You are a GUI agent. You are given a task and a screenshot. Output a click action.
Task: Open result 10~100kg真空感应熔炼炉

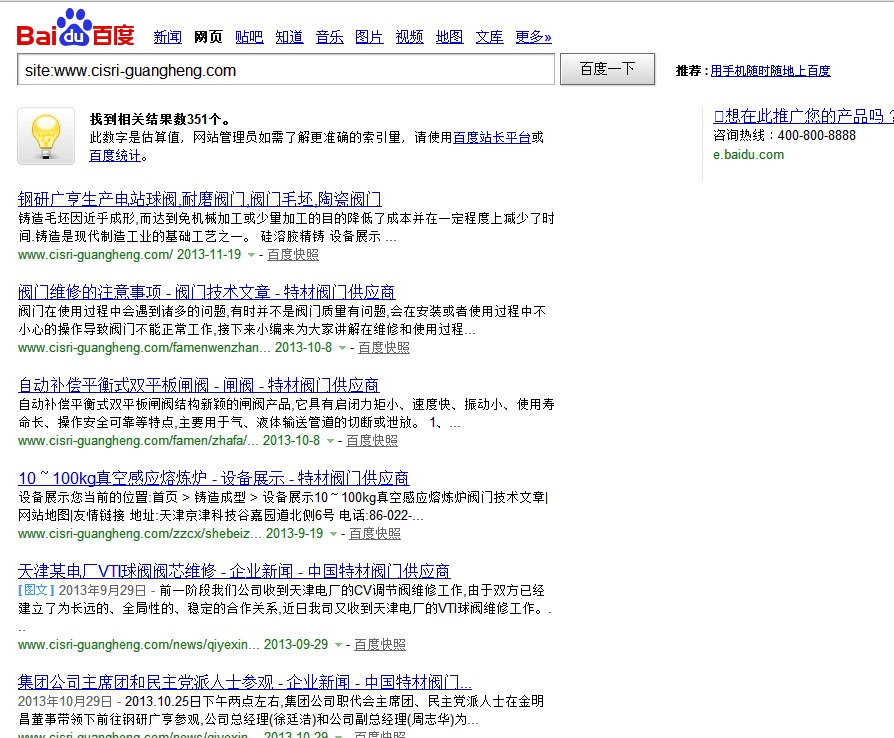coord(214,478)
